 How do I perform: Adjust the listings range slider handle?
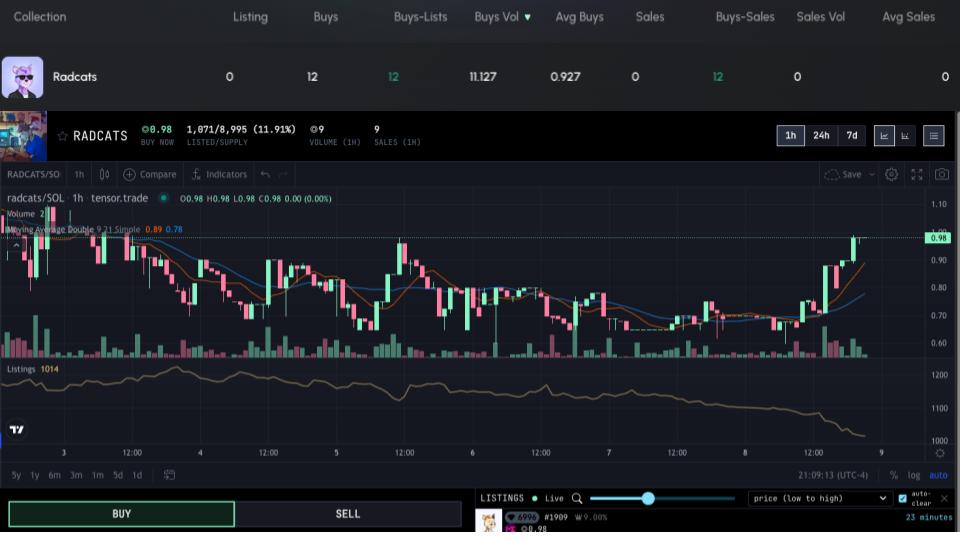tap(648, 498)
